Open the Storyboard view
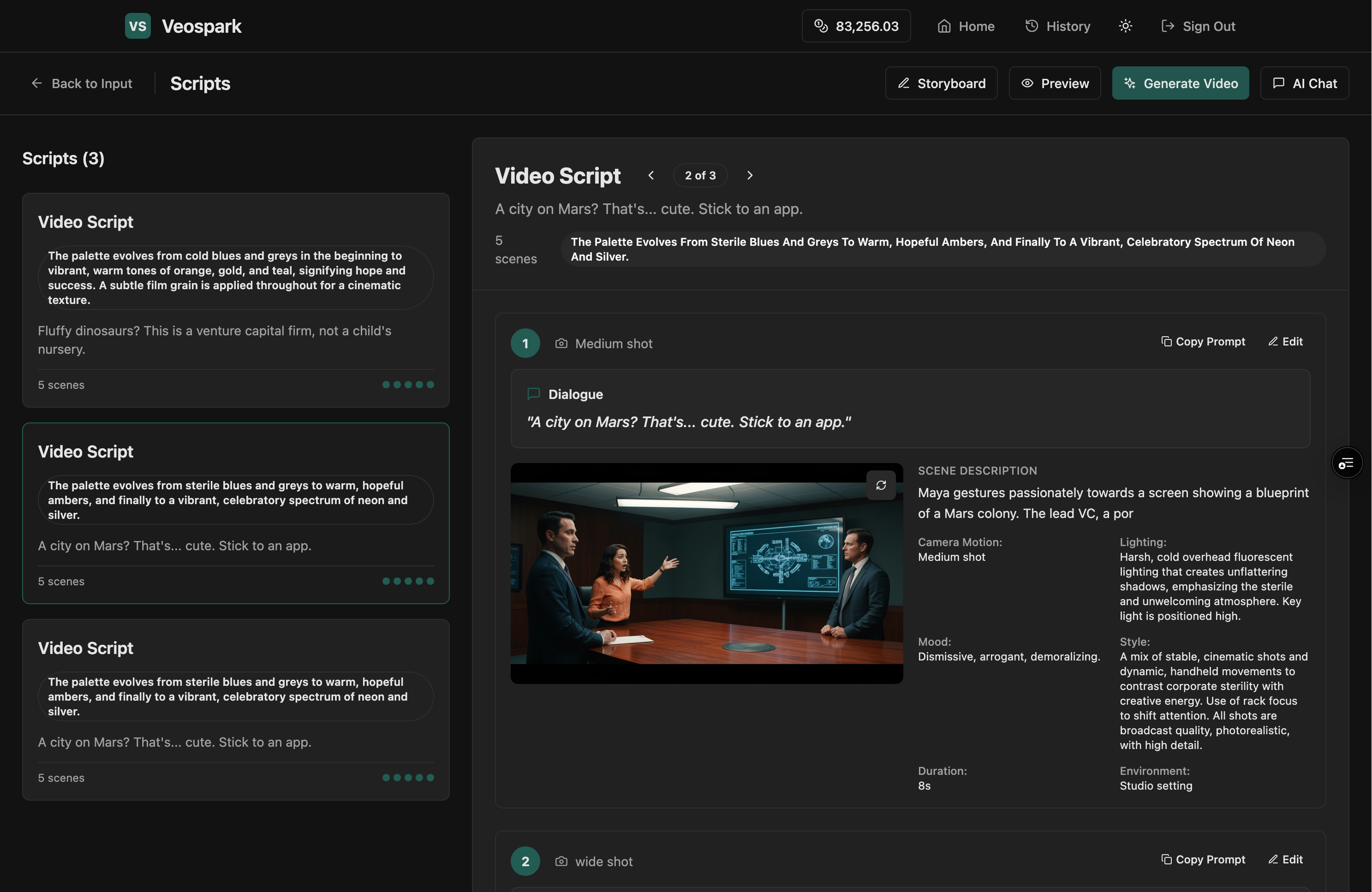Image resolution: width=1372 pixels, height=892 pixels. [x=942, y=83]
